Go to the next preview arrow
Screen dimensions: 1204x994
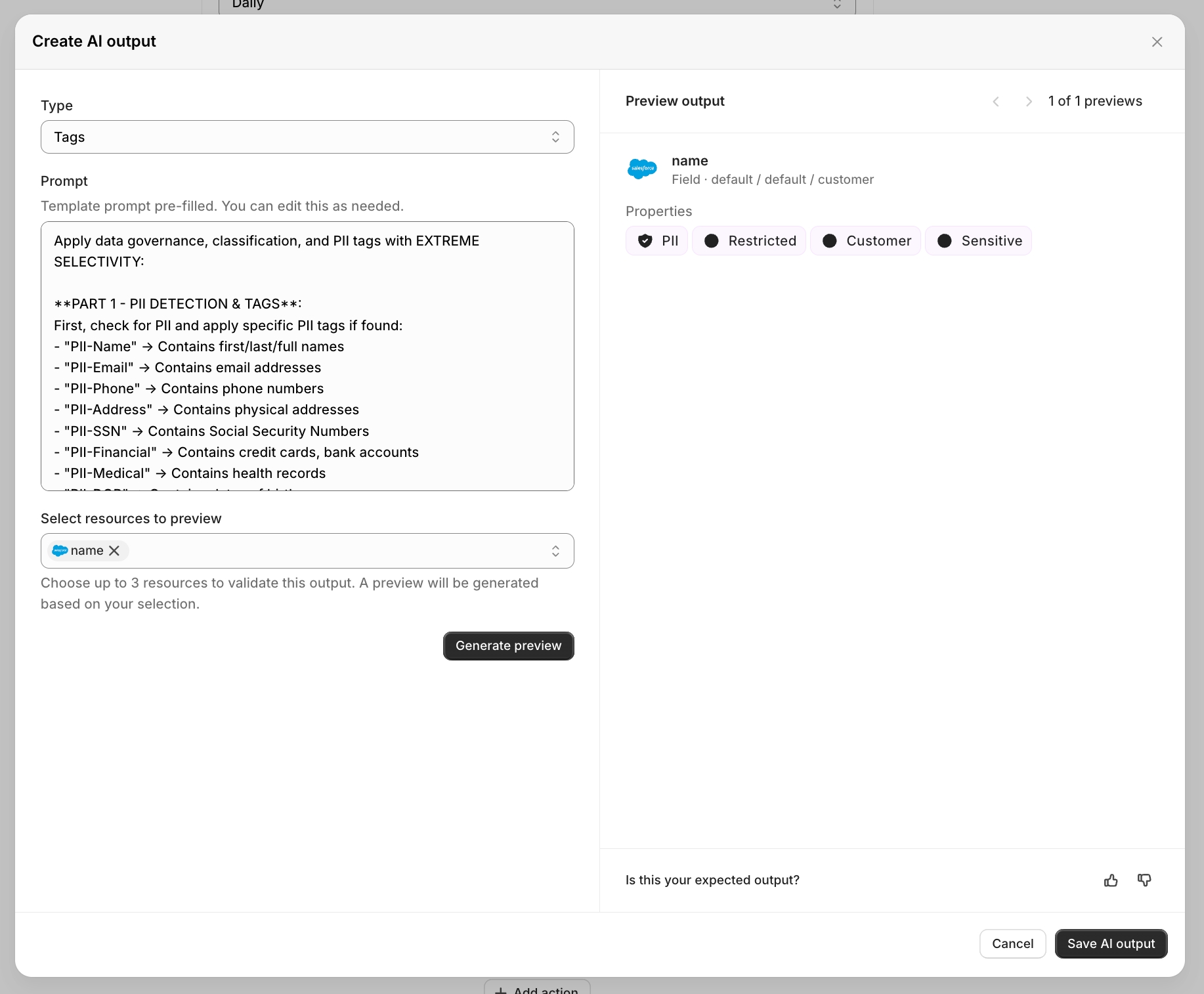tap(1029, 102)
